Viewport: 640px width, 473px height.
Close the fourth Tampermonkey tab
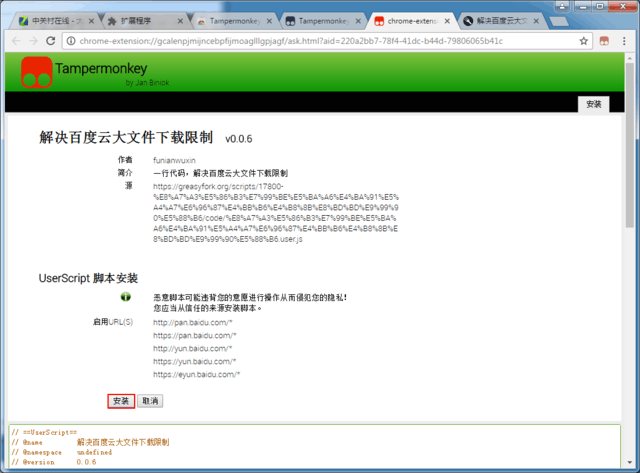pyautogui.click(x=358, y=21)
